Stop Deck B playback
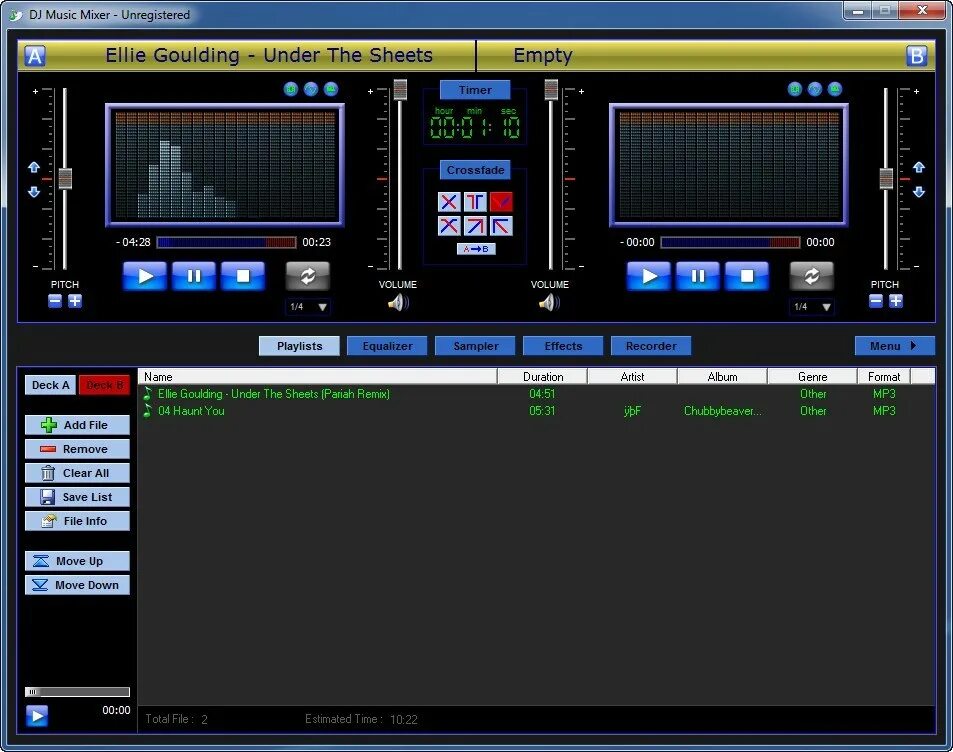The image size is (953, 752). [x=747, y=277]
